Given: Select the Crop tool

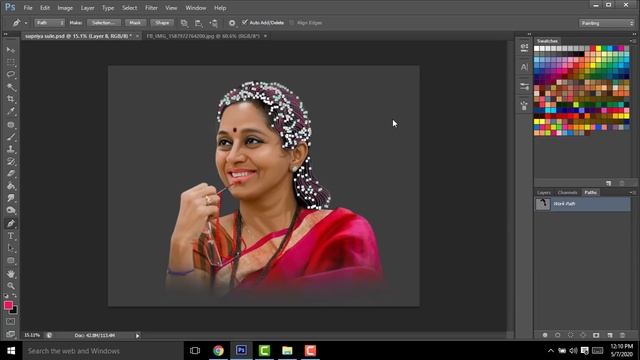Looking at the screenshot, I should coord(11,99).
